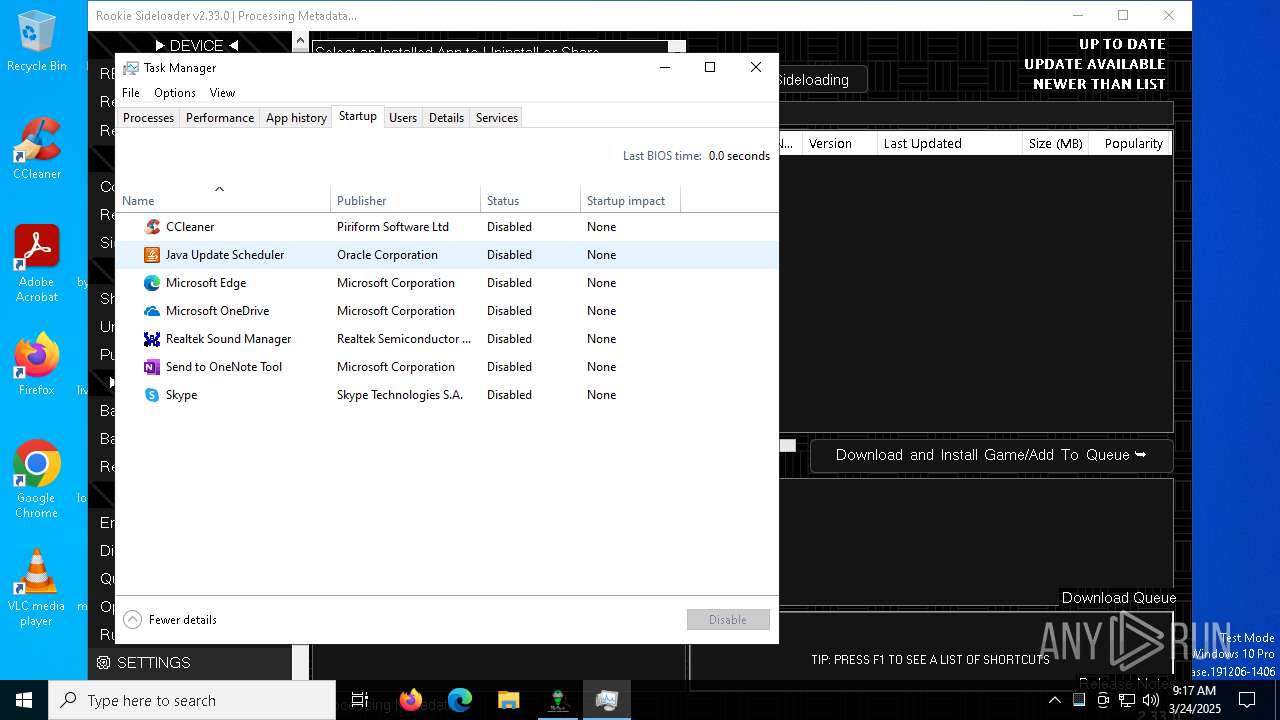The width and height of the screenshot is (1280, 720).
Task: Sort Rookie game list by Size (MB)
Action: click(1056, 144)
